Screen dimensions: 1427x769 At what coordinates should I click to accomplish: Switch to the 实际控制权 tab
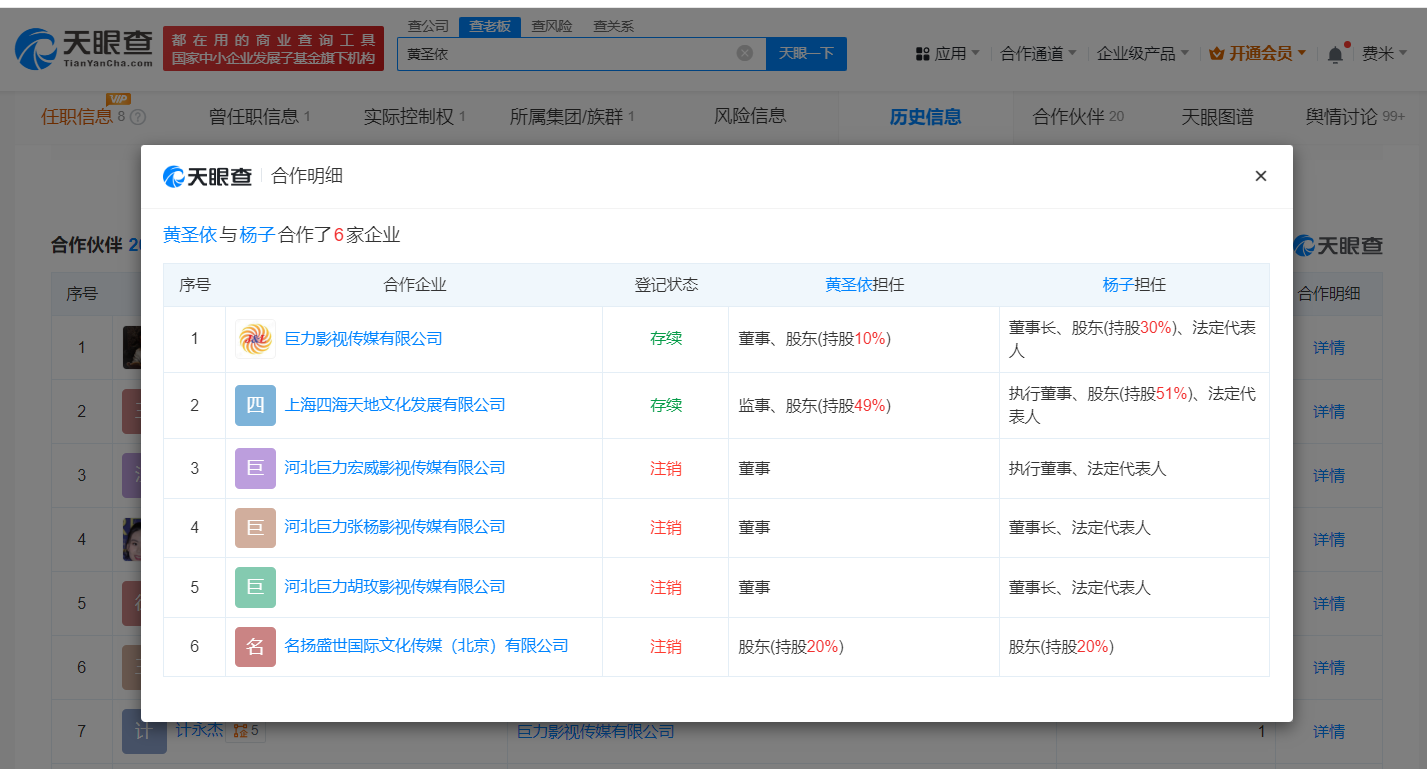pyautogui.click(x=415, y=117)
